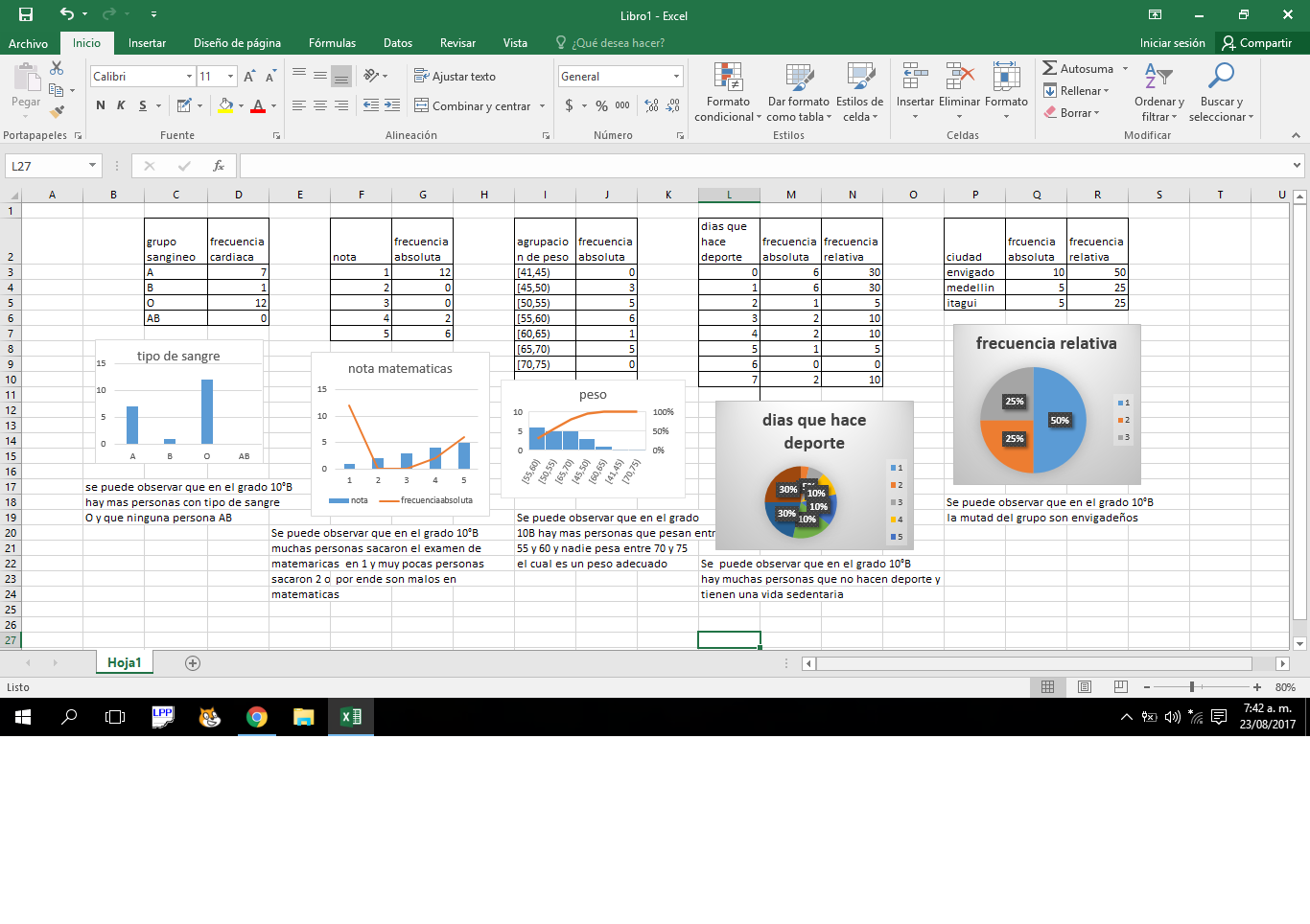This screenshot has width=1310, height=924.
Task: Click Buscar y seleccionar
Action: tap(1220, 93)
